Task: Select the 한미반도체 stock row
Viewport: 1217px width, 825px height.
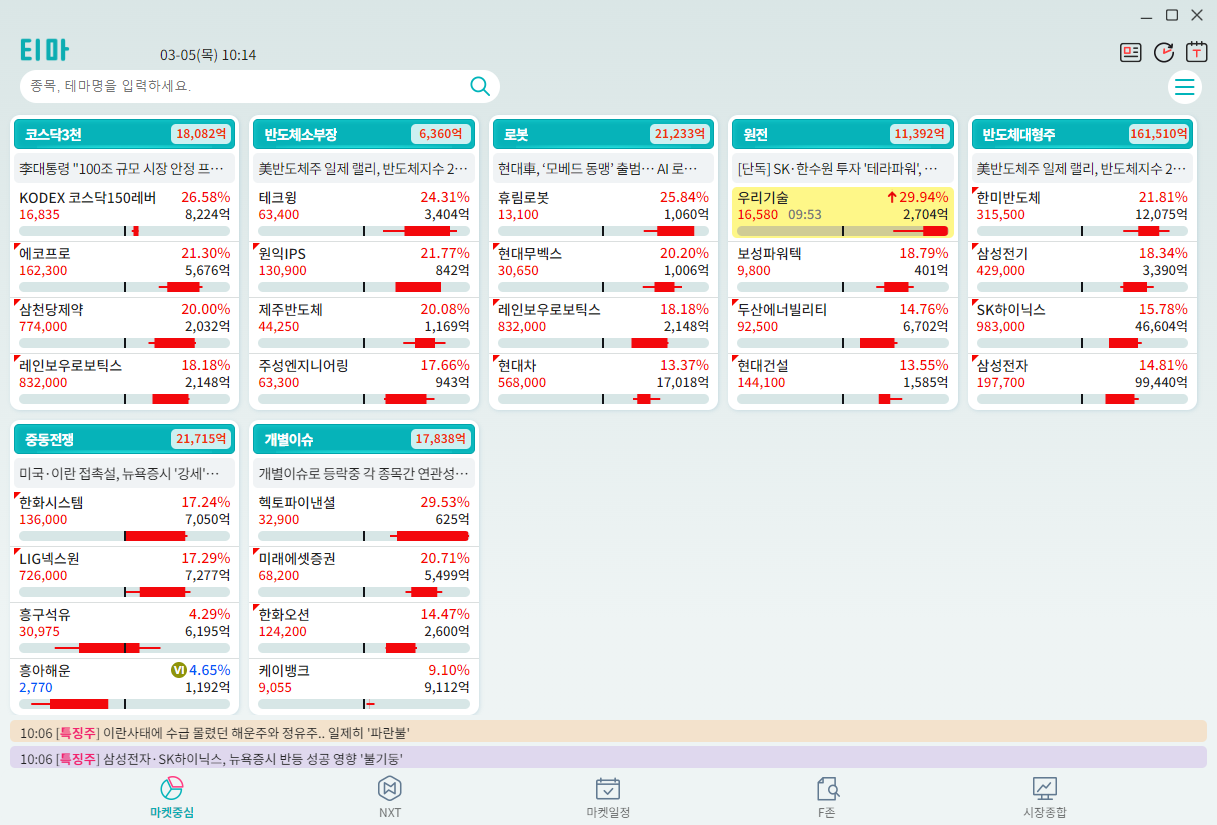Action: click(1083, 213)
